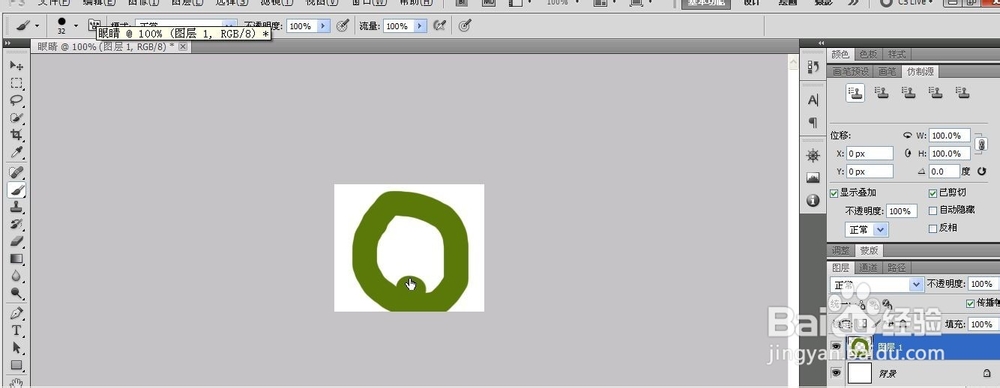Click the X offset input field
Image resolution: width=1000 pixels, height=388 pixels.
point(870,154)
